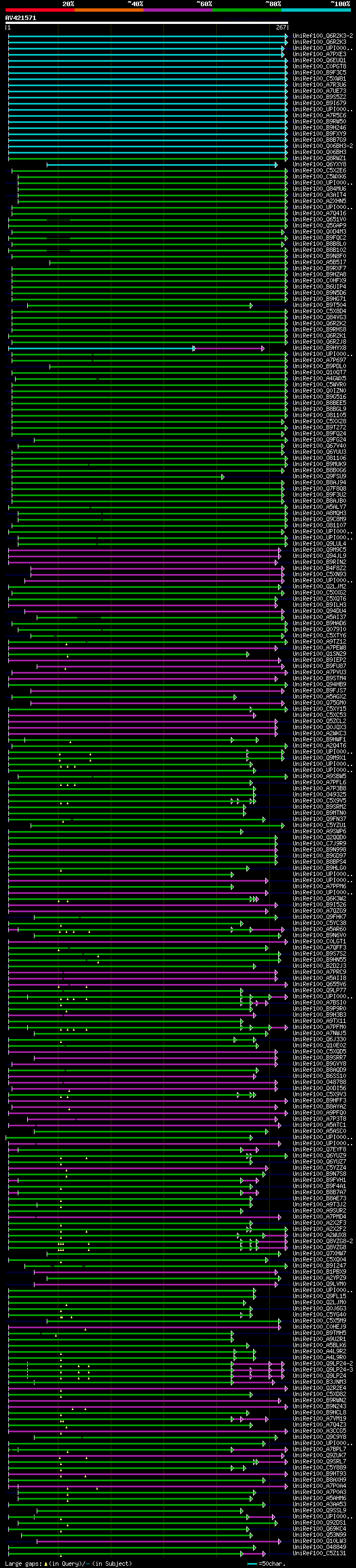Select label UniRef100_A7P697
This screenshot has width=356, height=1568.
(x=319, y=360)
